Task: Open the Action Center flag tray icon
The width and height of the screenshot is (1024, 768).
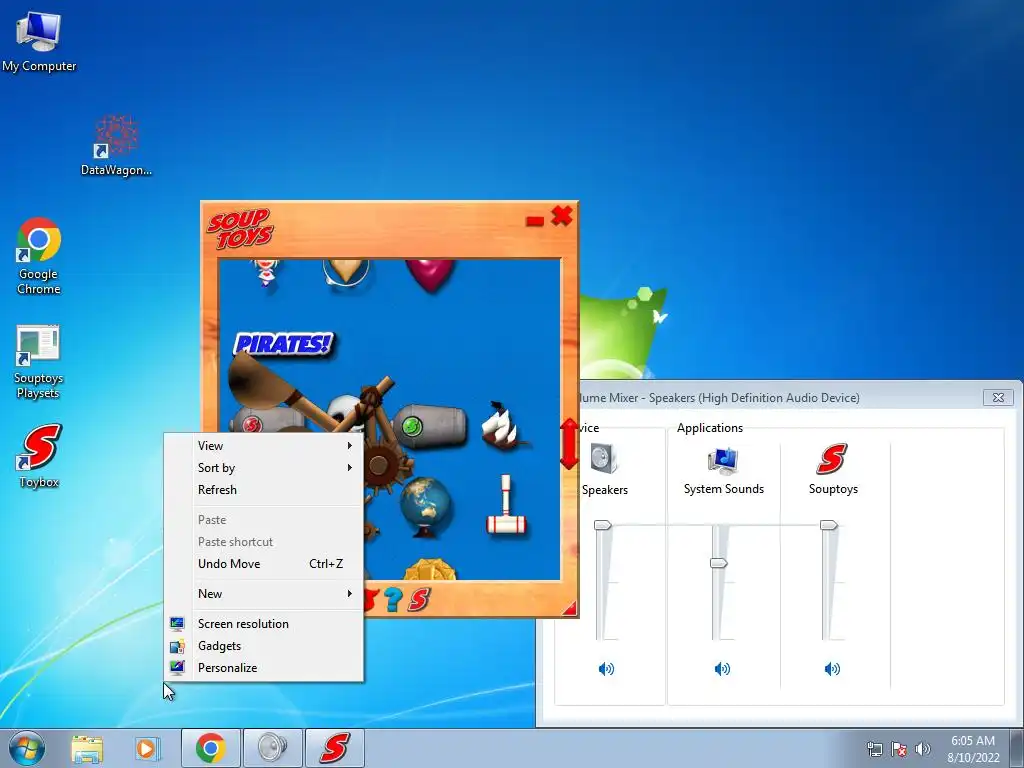Action: click(899, 749)
